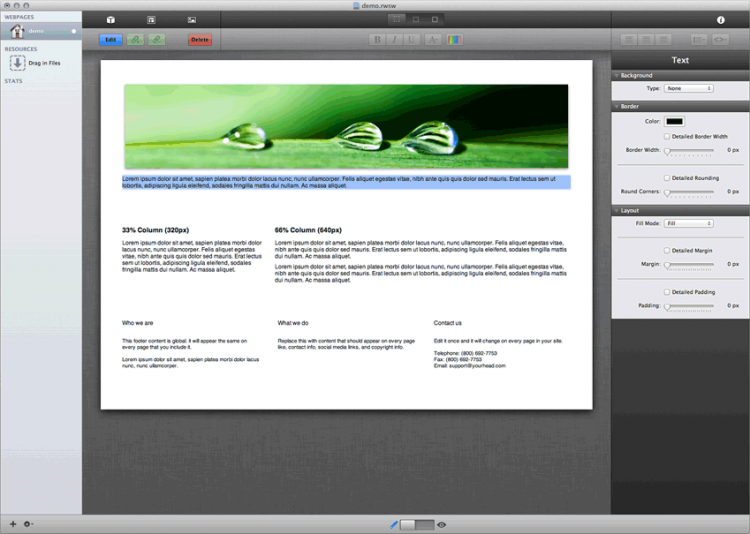The height and width of the screenshot is (534, 750).
Task: Adjust the Border Width slider
Action: 689,151
